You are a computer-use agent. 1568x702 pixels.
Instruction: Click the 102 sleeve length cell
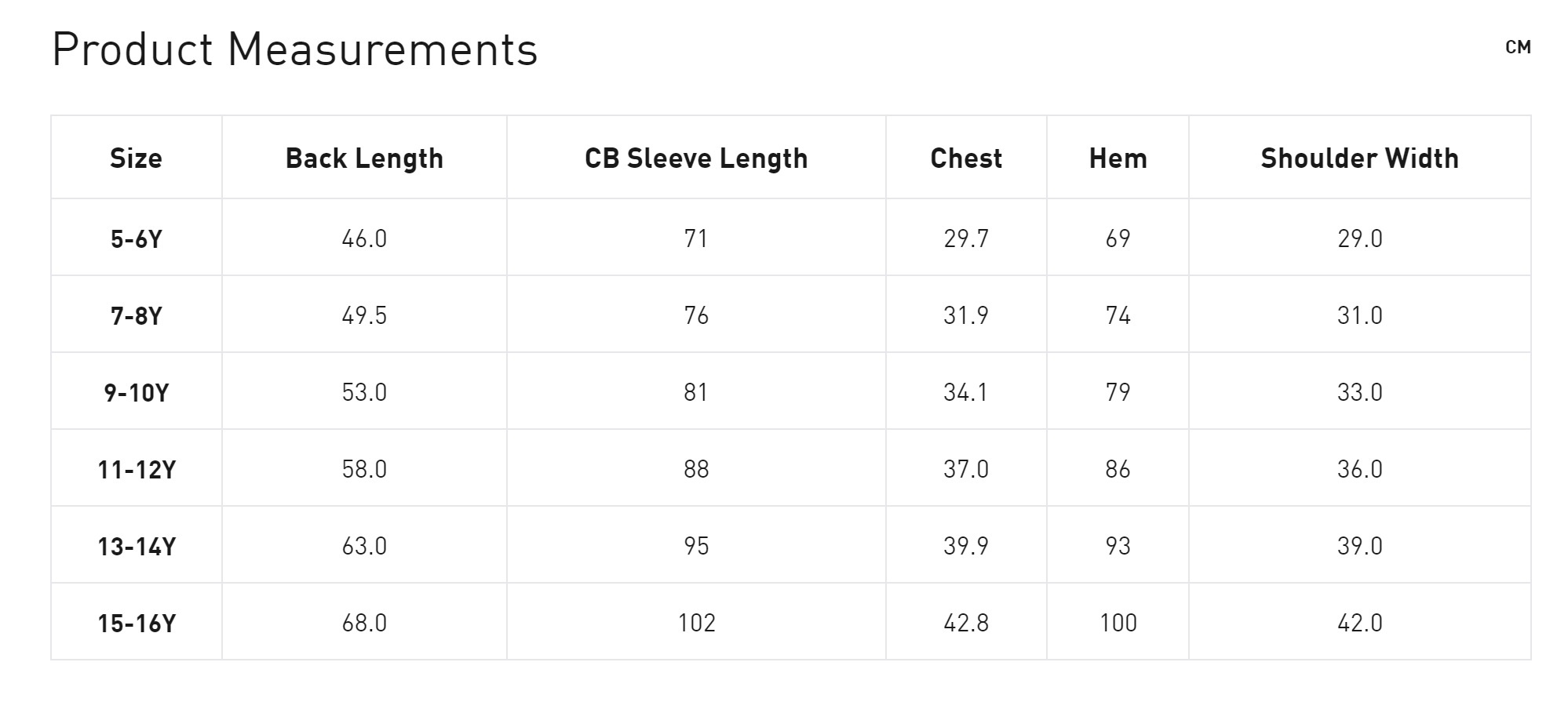tap(696, 623)
